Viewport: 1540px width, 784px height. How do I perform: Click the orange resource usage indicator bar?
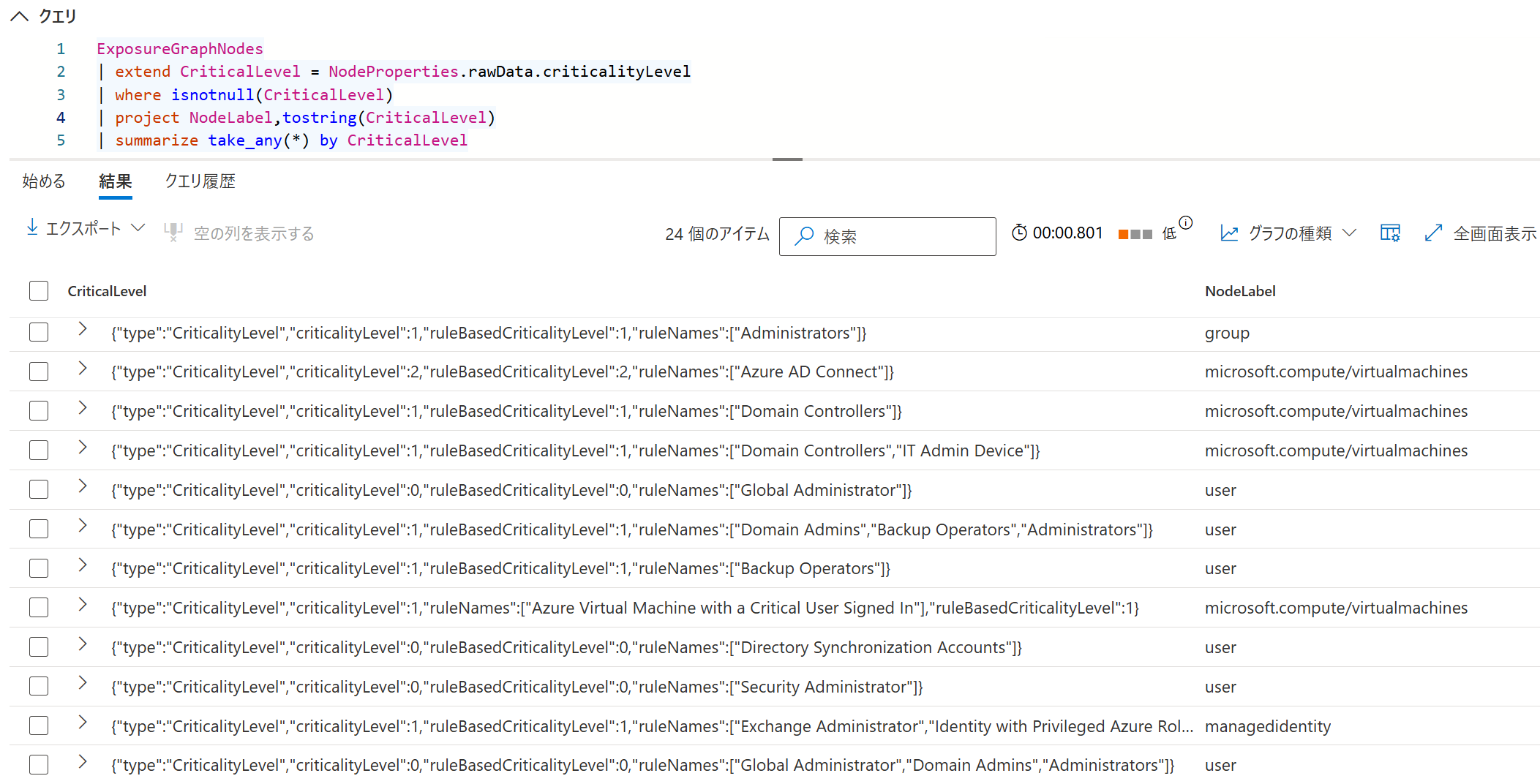click(x=1123, y=234)
